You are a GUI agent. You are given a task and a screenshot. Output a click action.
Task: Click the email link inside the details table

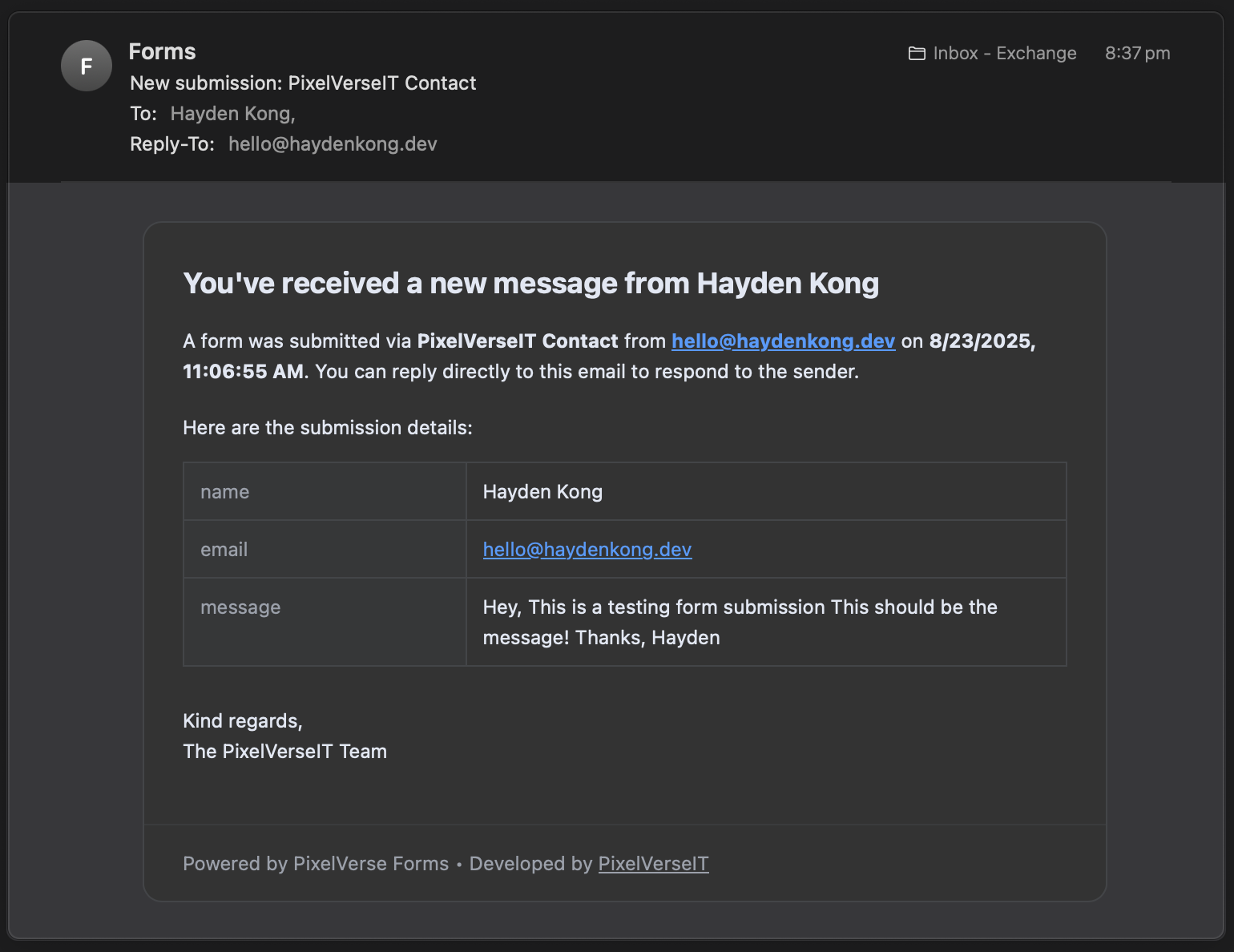587,550
